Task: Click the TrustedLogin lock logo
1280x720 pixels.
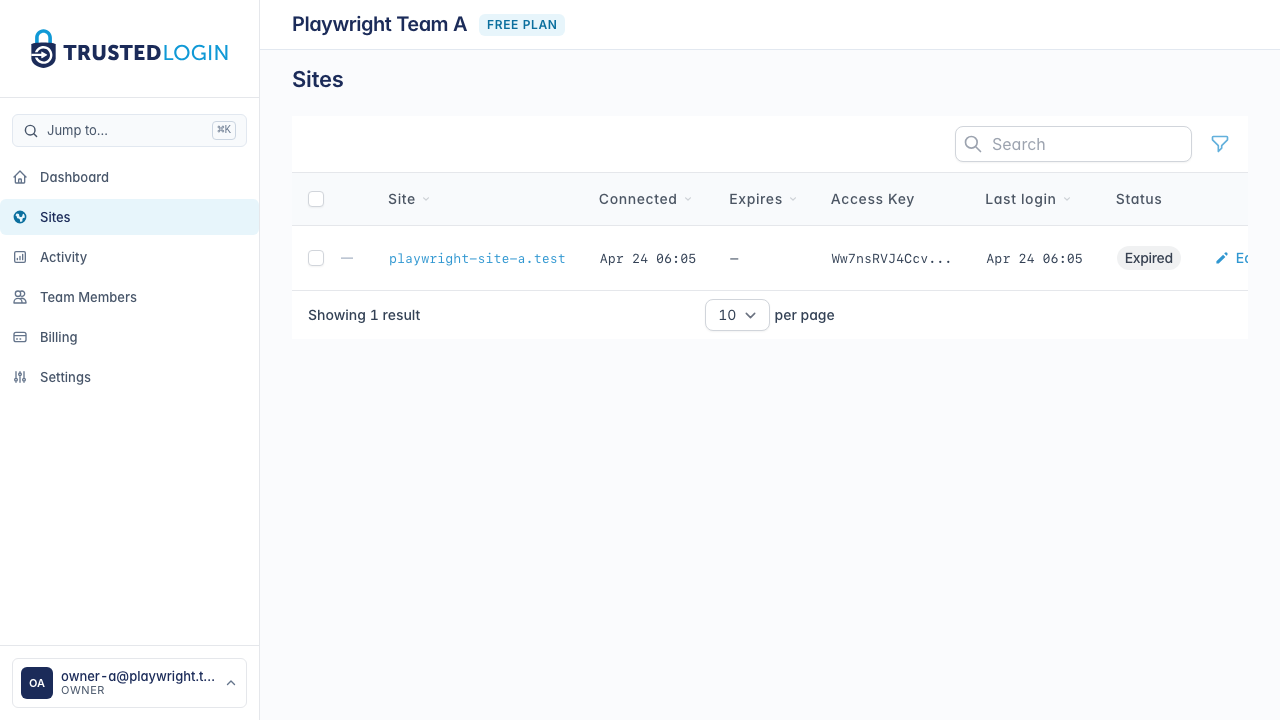Action: click(42, 48)
